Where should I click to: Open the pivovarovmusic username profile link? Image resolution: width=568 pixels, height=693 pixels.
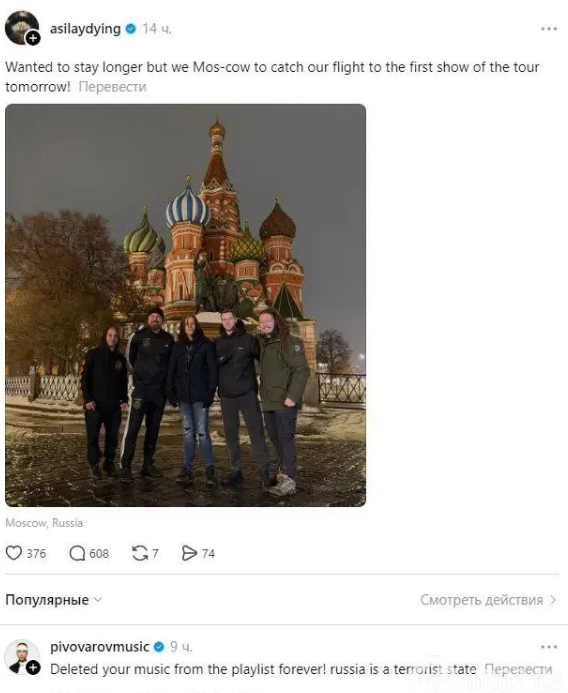[99, 647]
